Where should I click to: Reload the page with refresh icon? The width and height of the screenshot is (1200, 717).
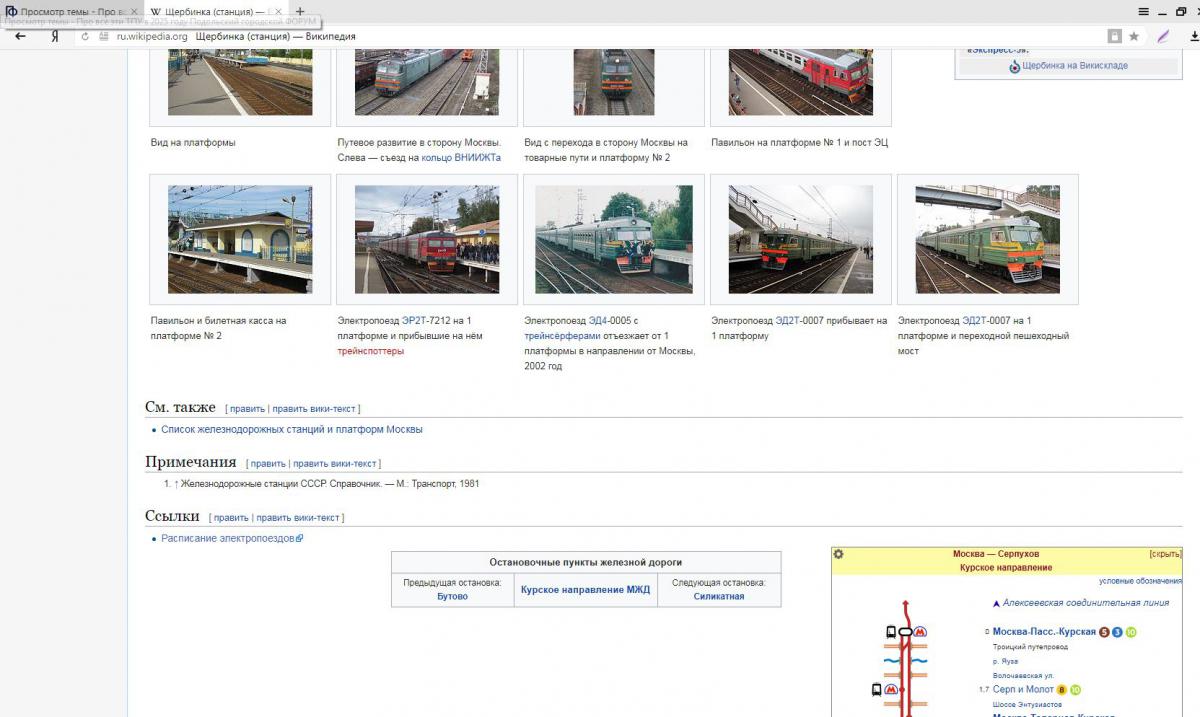point(85,36)
